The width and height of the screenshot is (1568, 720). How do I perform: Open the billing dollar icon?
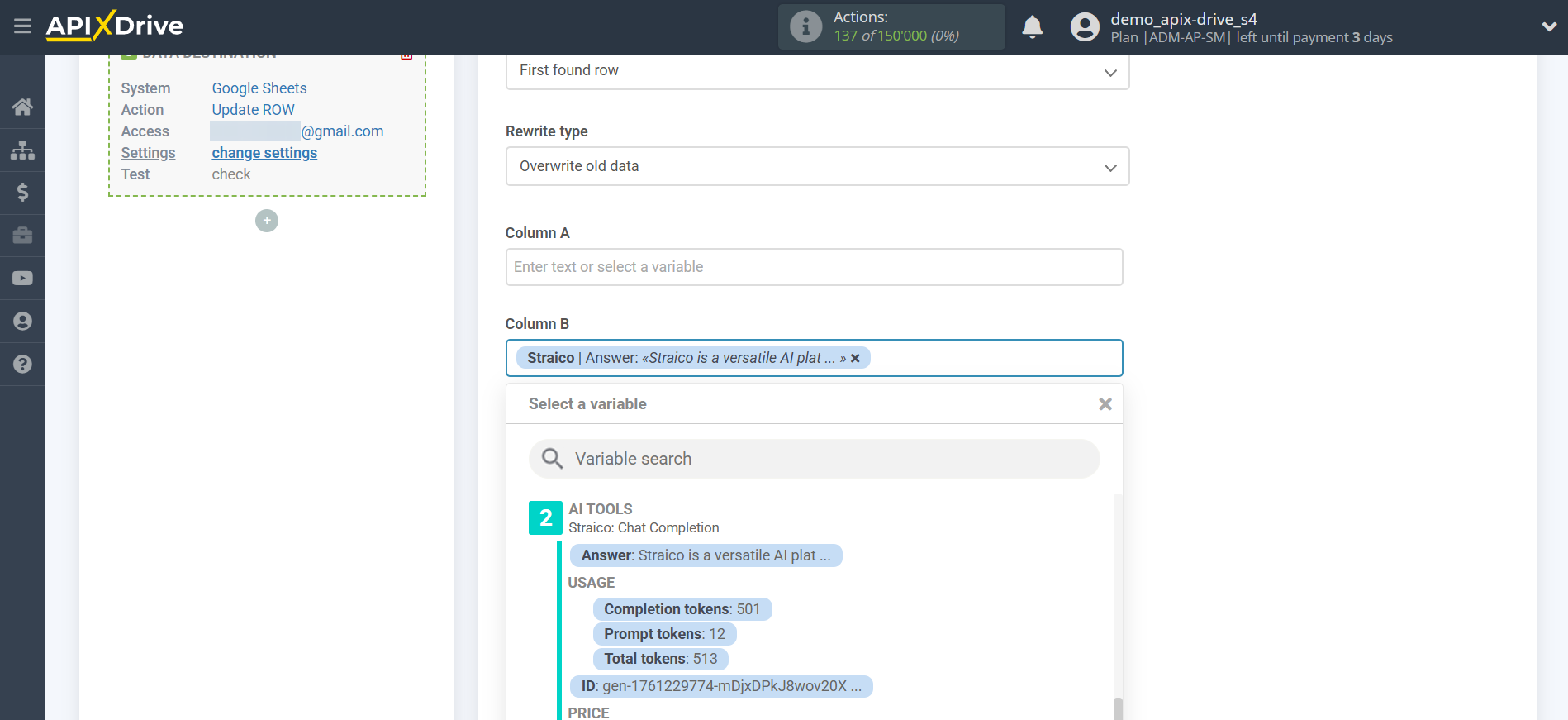(22, 193)
